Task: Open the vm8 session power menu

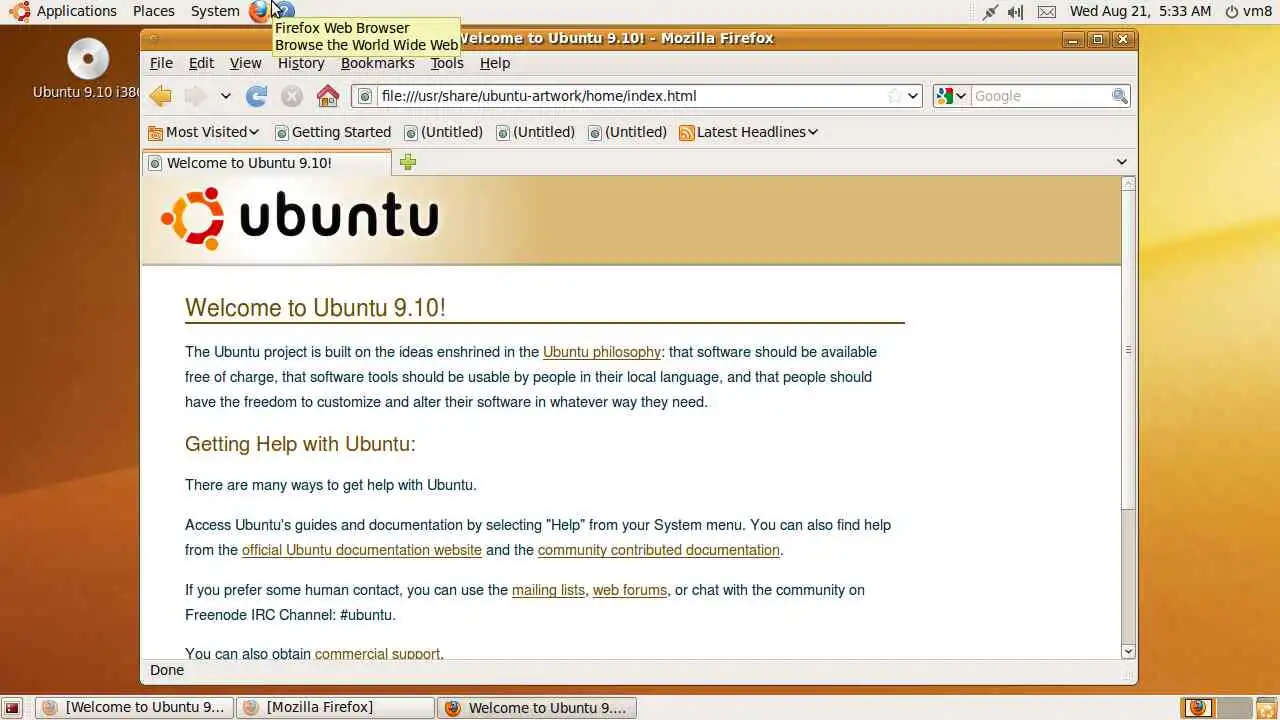Action: tap(1248, 11)
